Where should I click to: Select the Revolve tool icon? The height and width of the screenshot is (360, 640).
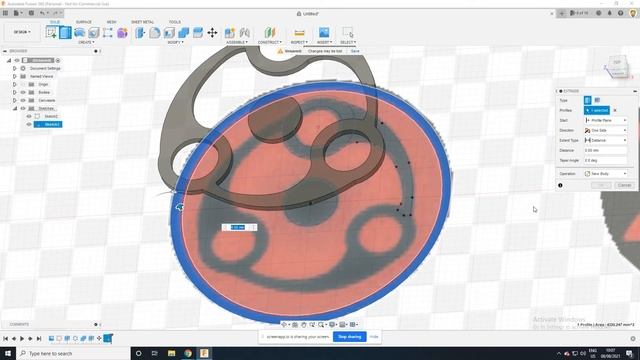80,32
